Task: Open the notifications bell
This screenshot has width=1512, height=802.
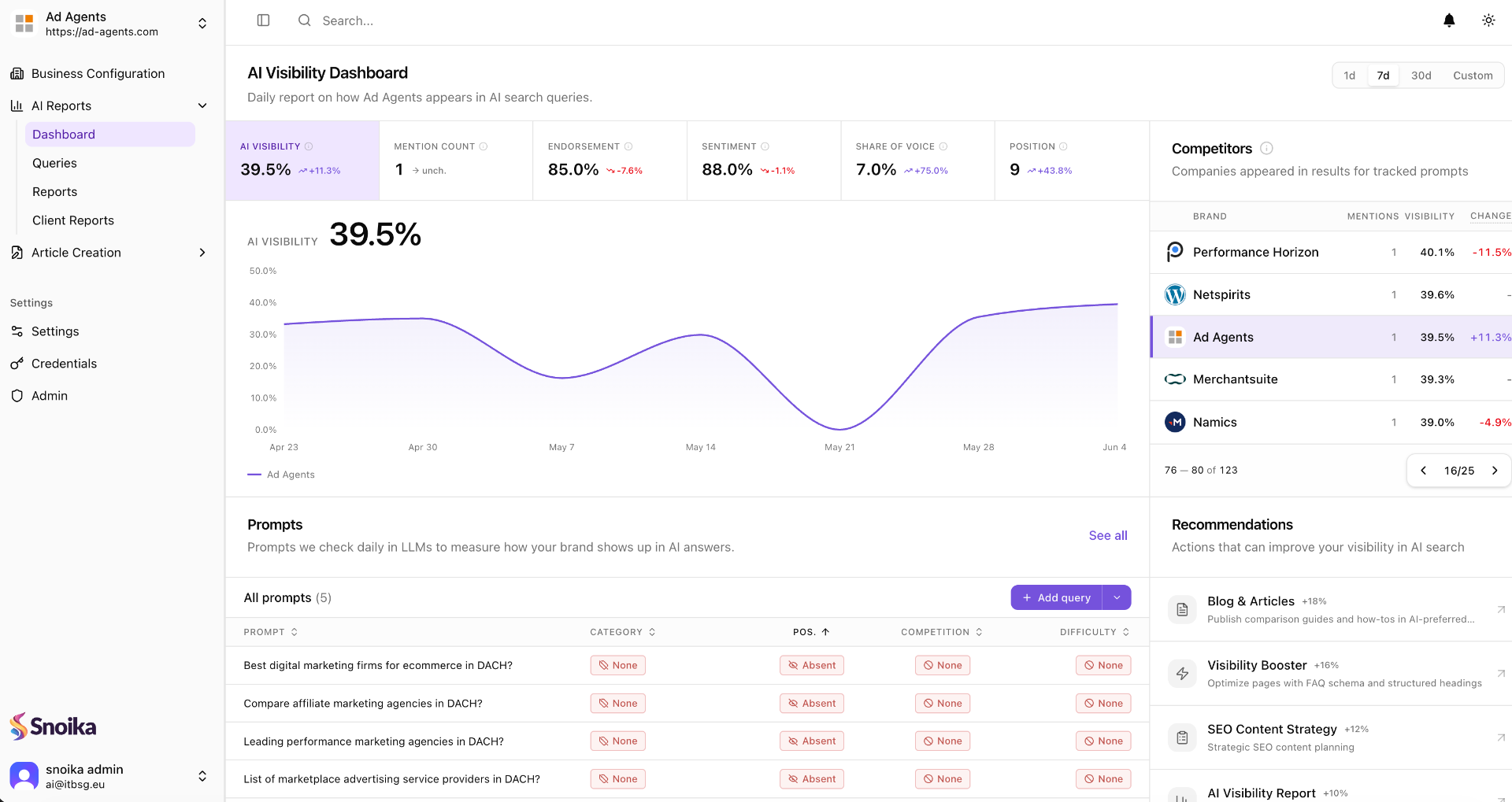Action: pyautogui.click(x=1449, y=20)
